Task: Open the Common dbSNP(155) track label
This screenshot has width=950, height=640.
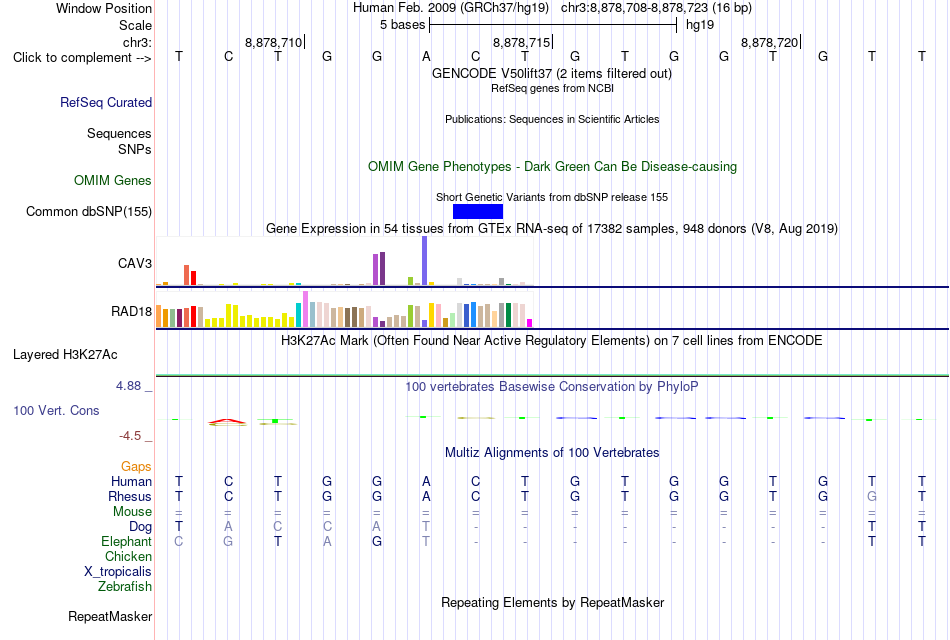Action: pos(88,212)
